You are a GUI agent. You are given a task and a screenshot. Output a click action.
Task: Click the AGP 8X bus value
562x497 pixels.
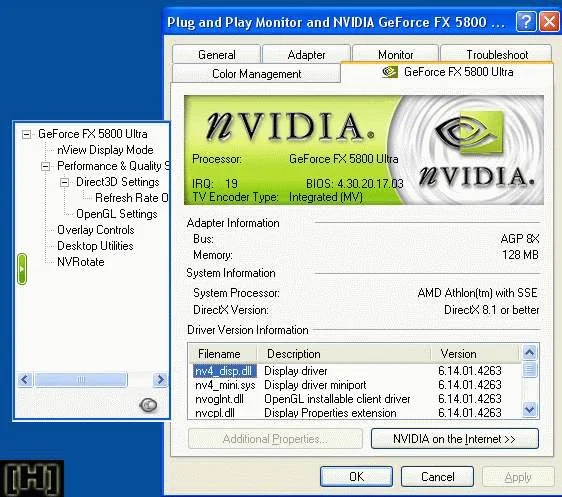point(520,239)
